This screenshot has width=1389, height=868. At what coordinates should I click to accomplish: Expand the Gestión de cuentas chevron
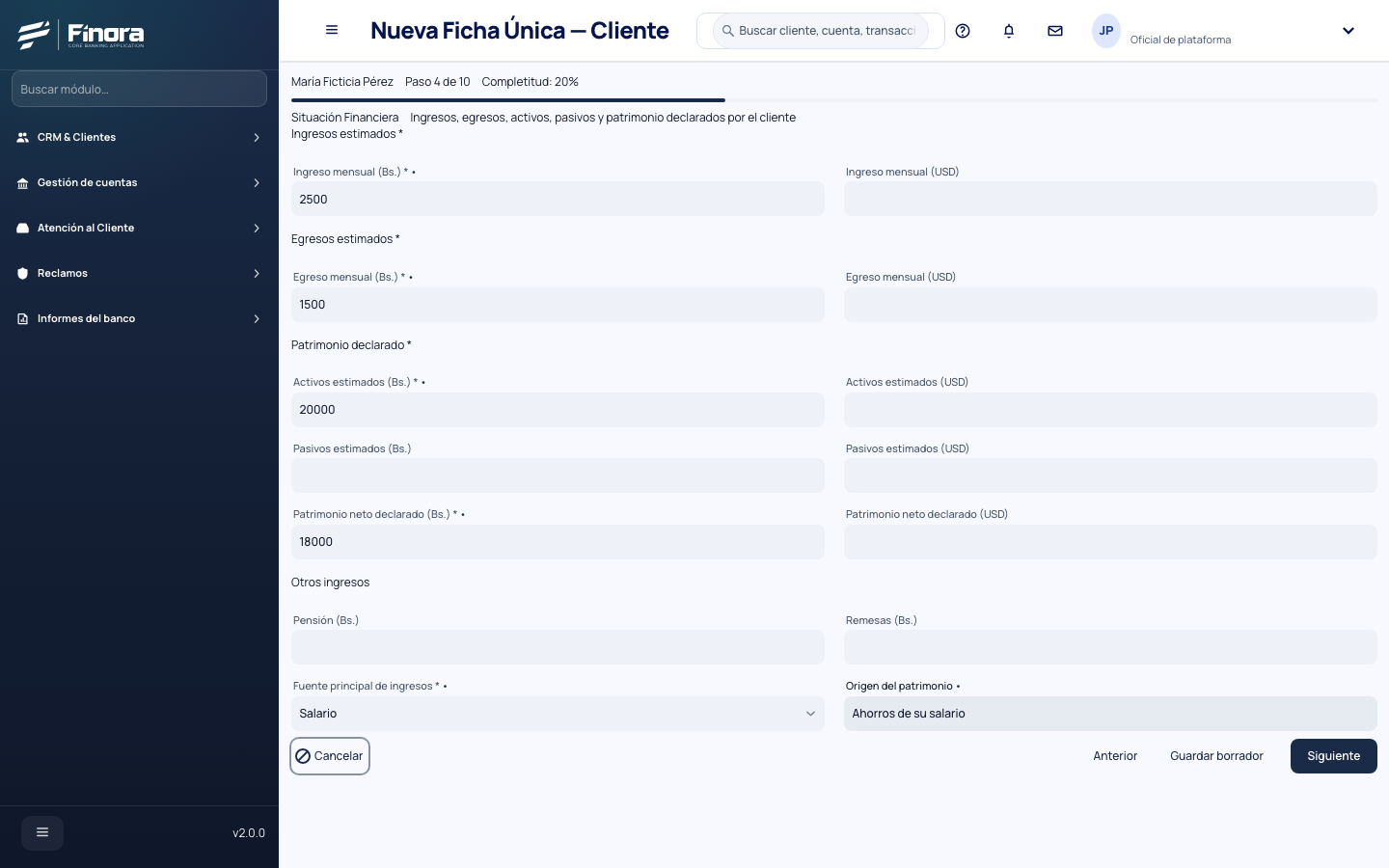point(257,183)
